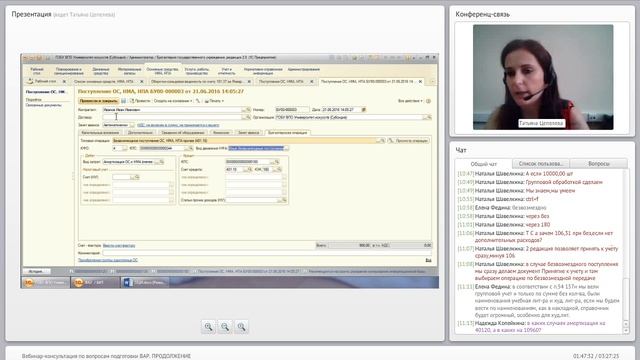This screenshot has width=640, height=360.
Task: Click the История button in the status bar
Action: point(36,271)
